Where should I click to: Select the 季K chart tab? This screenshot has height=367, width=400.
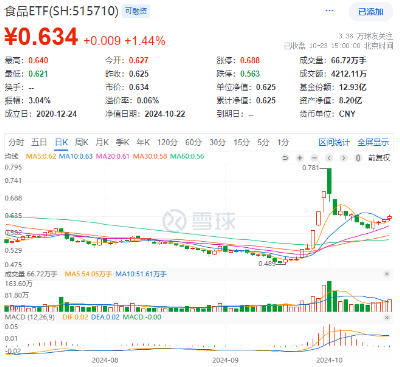pyautogui.click(x=122, y=143)
